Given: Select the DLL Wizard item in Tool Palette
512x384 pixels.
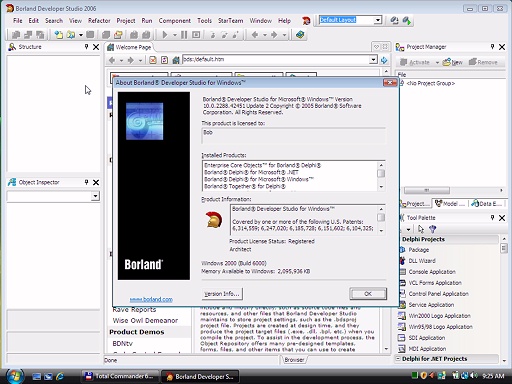Looking at the screenshot, I should click(422, 261).
